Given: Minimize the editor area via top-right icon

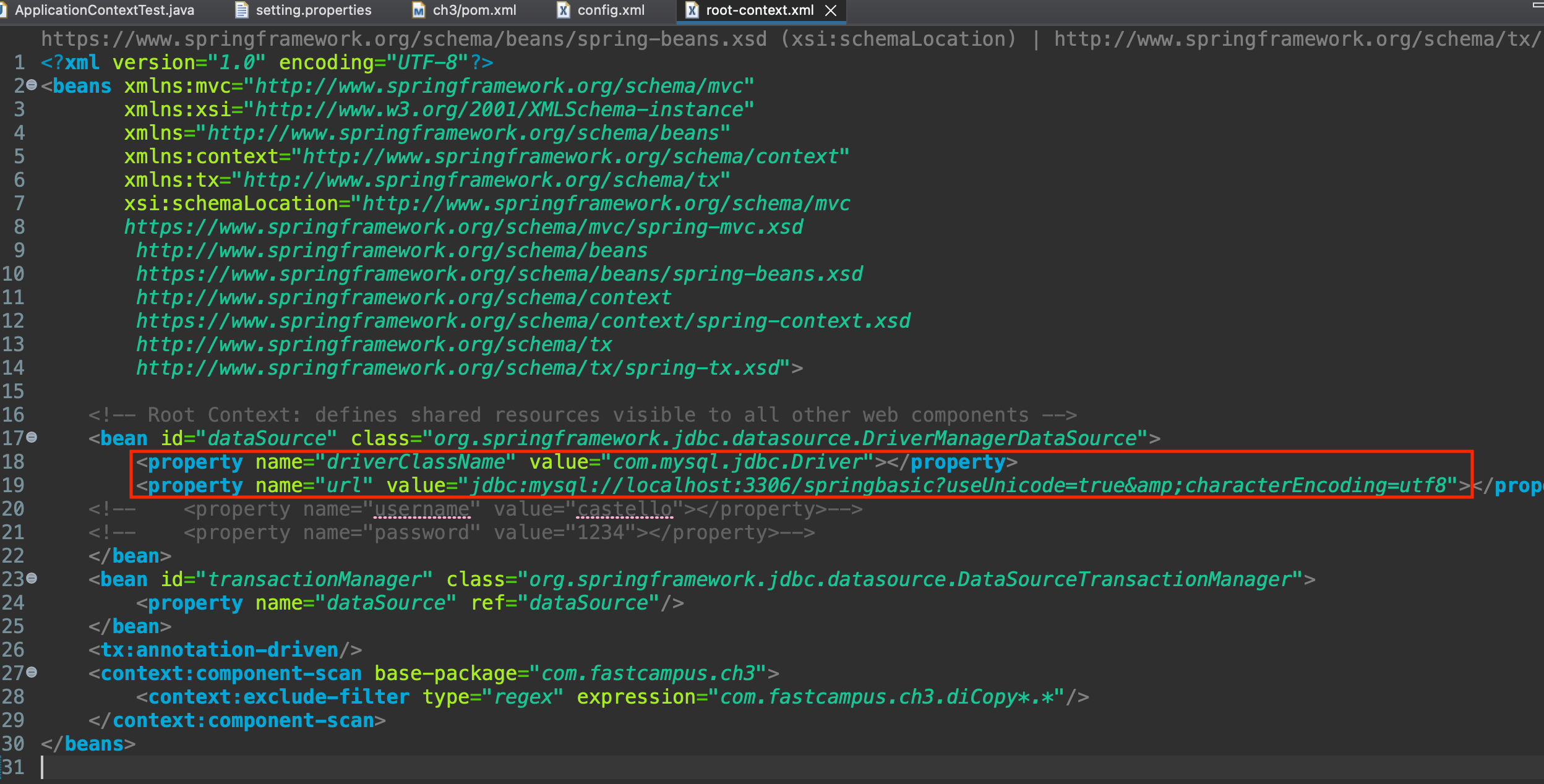Looking at the screenshot, I should 1537,5.
